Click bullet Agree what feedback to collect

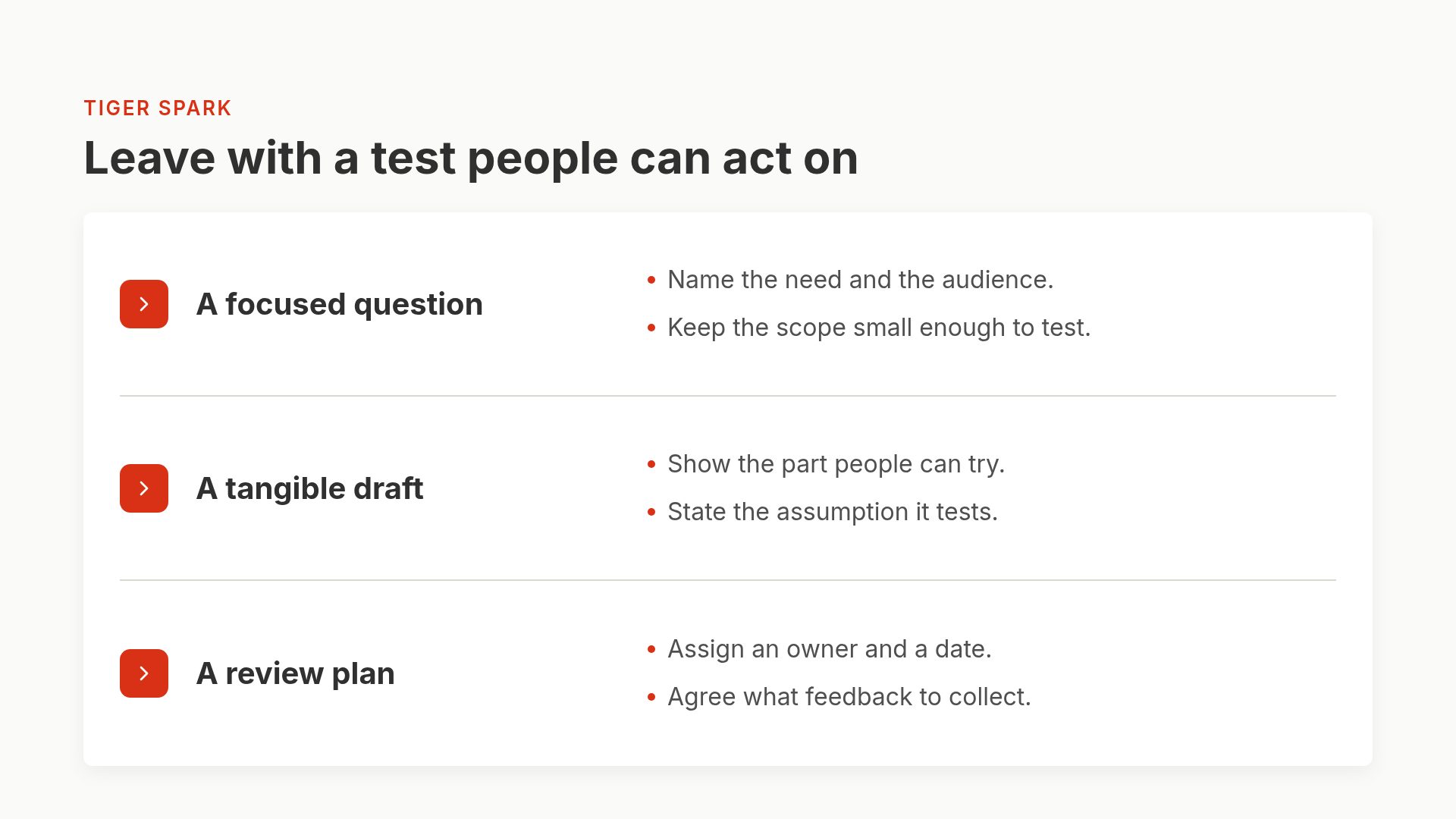(x=849, y=697)
